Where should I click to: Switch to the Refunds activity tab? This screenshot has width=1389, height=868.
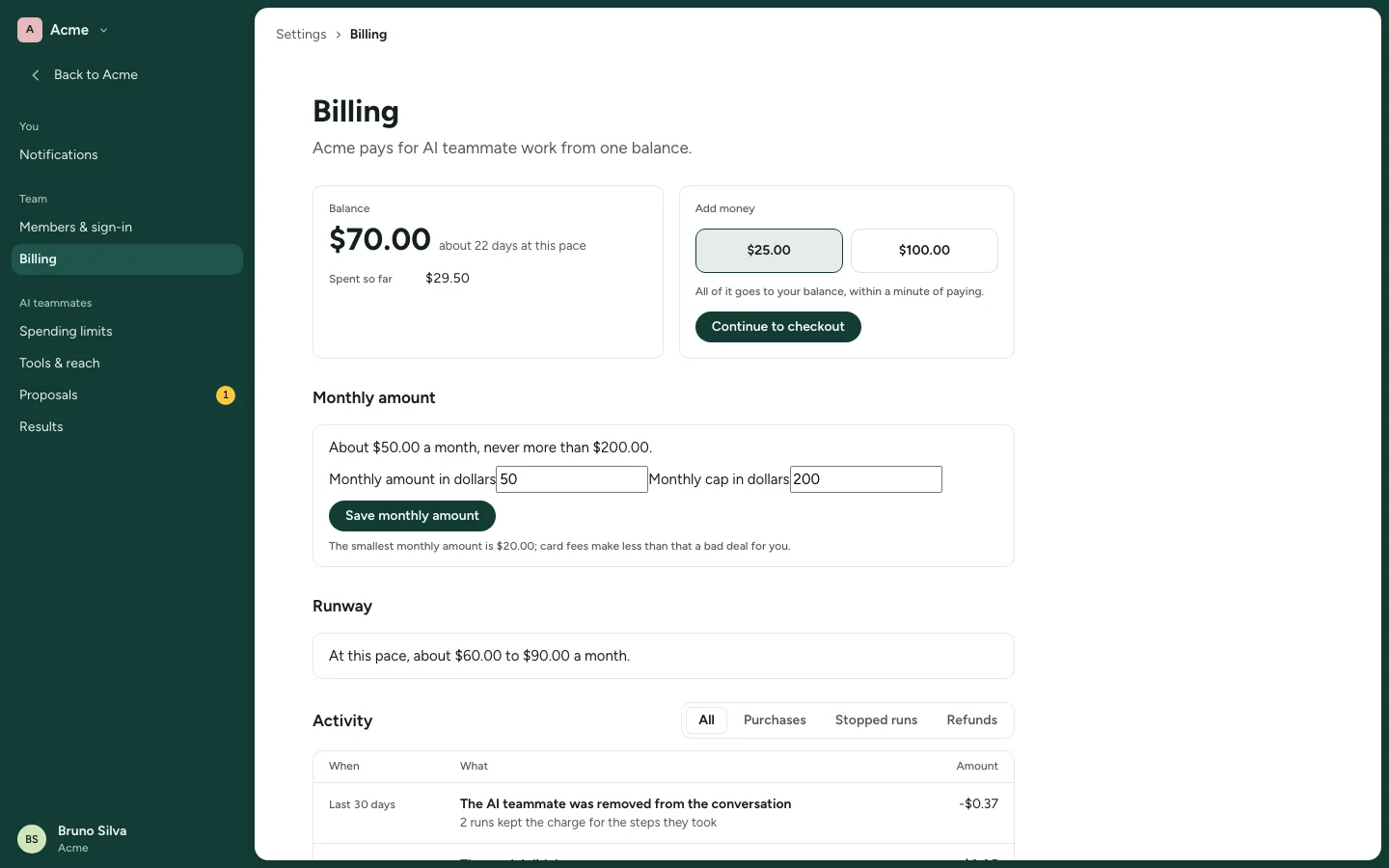[x=971, y=720]
